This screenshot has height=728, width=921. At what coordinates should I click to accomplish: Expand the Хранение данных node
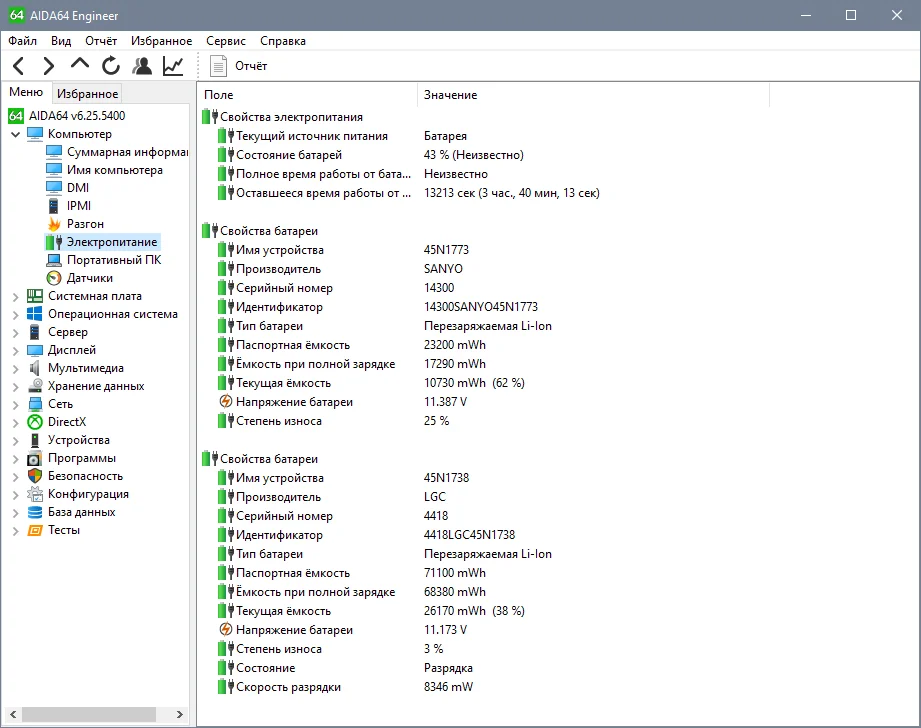pos(15,386)
